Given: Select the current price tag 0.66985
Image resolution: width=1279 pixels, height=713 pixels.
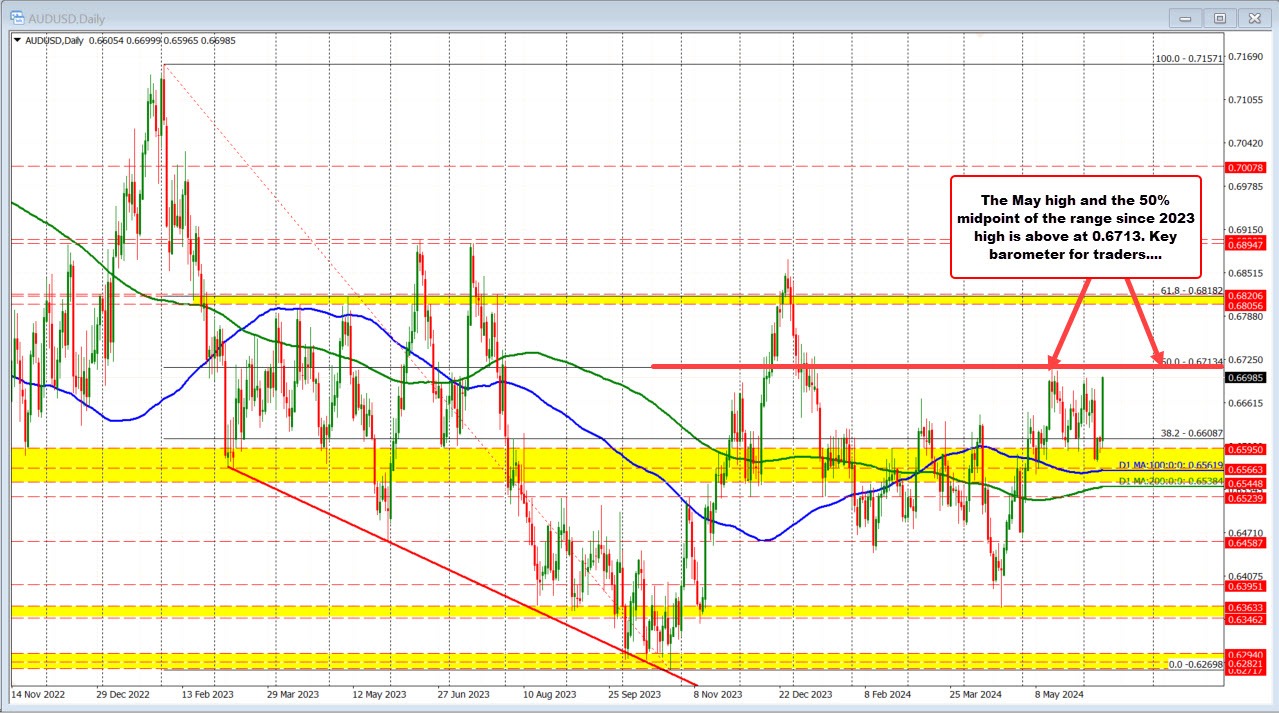Looking at the screenshot, I should (x=1244, y=378).
